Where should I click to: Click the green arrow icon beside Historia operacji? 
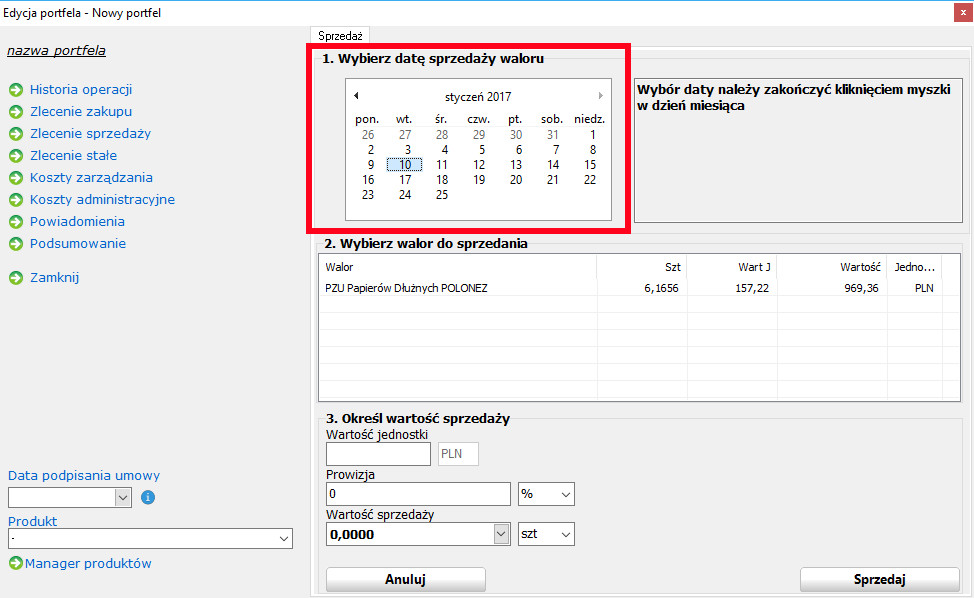16,90
